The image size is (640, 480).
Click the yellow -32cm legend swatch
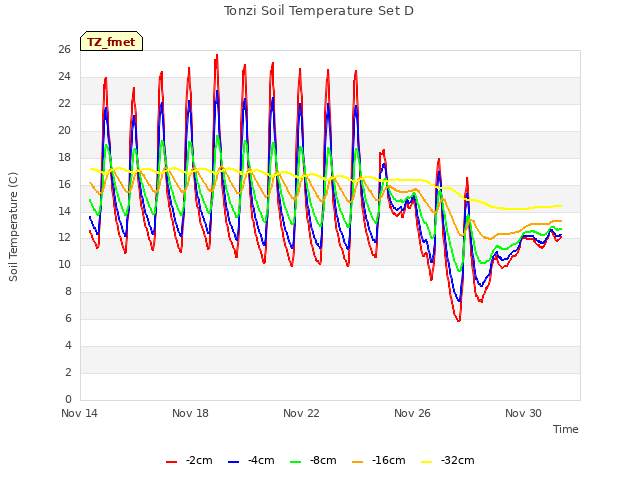click(427, 462)
